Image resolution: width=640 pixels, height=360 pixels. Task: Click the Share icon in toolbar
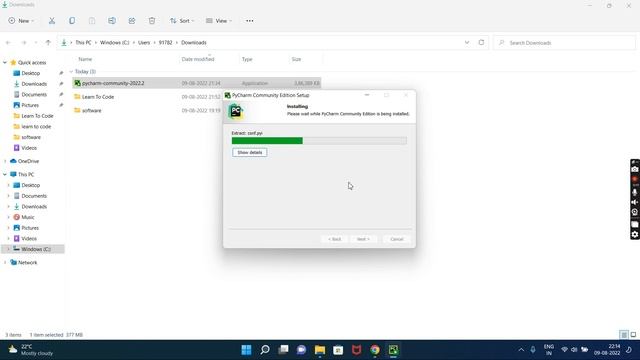tap(132, 21)
